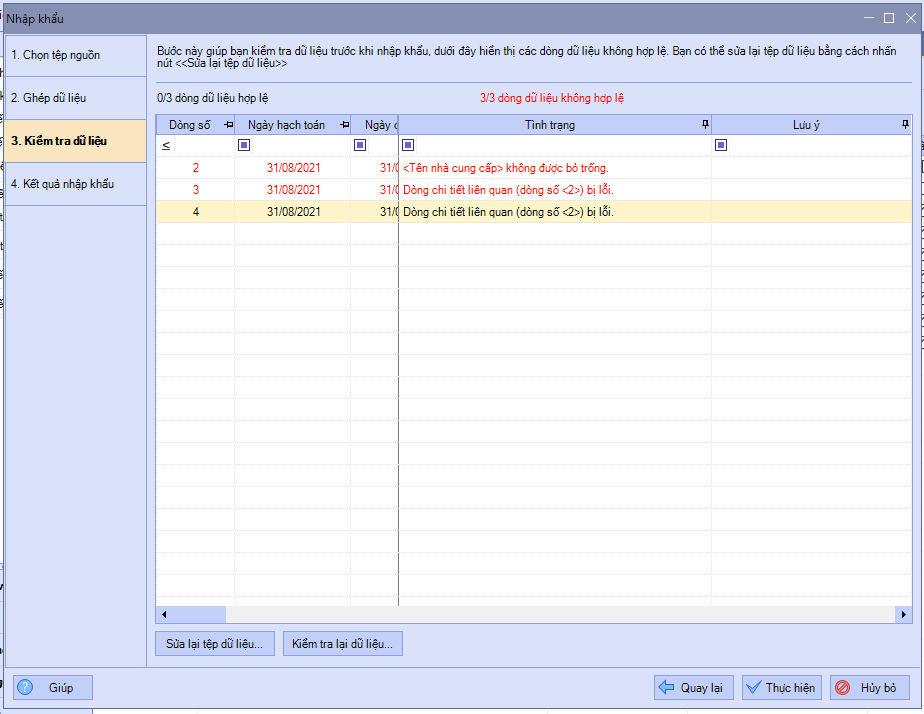This screenshot has height=714, width=924.
Task: Unpin the Tình trạng column via pin icon
Action: point(705,125)
